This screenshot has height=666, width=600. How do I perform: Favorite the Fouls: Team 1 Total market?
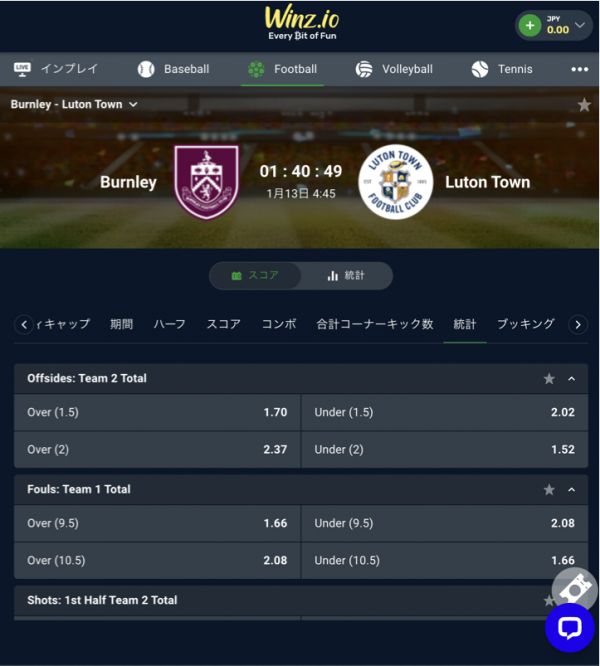tap(549, 490)
